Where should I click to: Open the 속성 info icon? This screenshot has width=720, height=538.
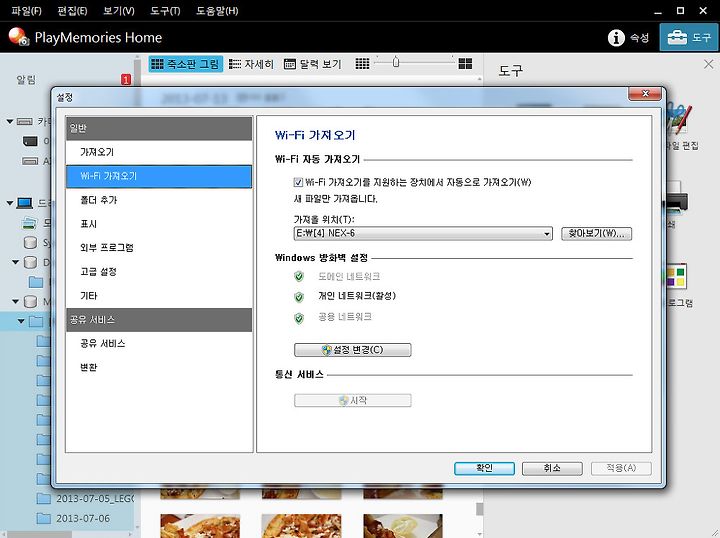pos(616,38)
